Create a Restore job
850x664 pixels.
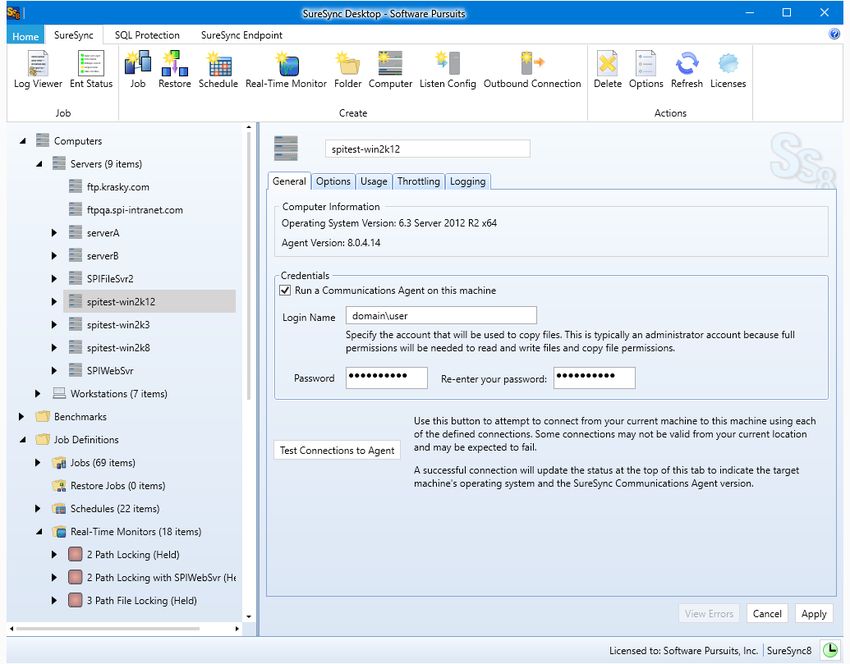(x=175, y=69)
